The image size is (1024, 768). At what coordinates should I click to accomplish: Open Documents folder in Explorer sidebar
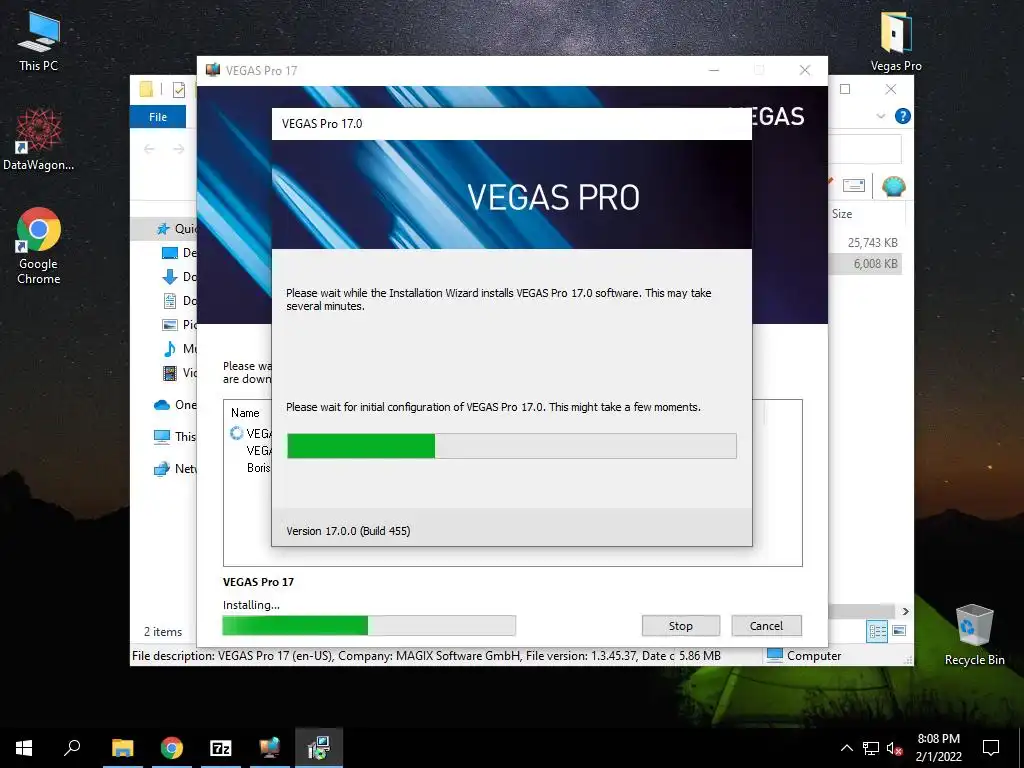[179, 301]
